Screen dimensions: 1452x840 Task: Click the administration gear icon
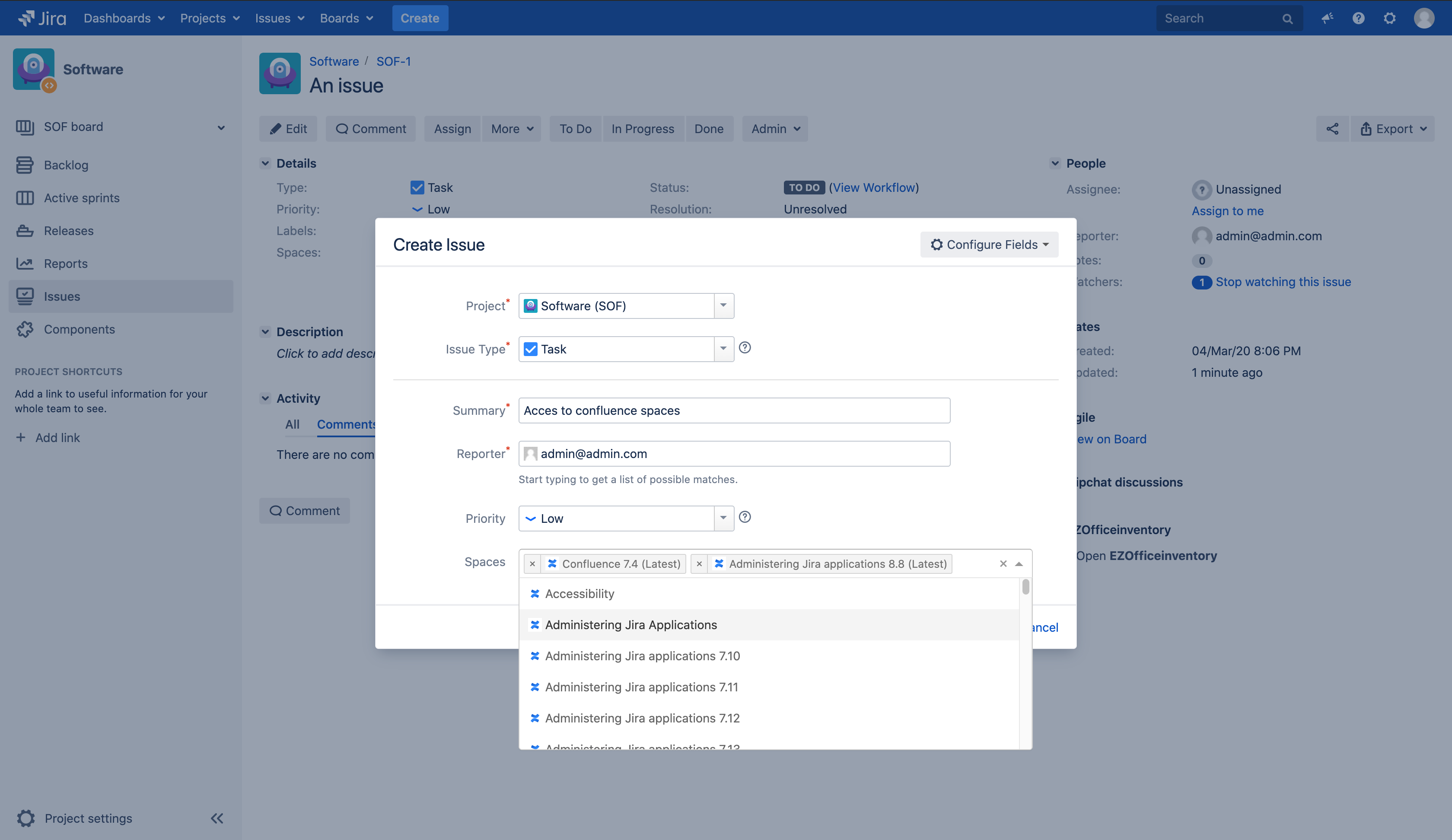pos(1389,18)
